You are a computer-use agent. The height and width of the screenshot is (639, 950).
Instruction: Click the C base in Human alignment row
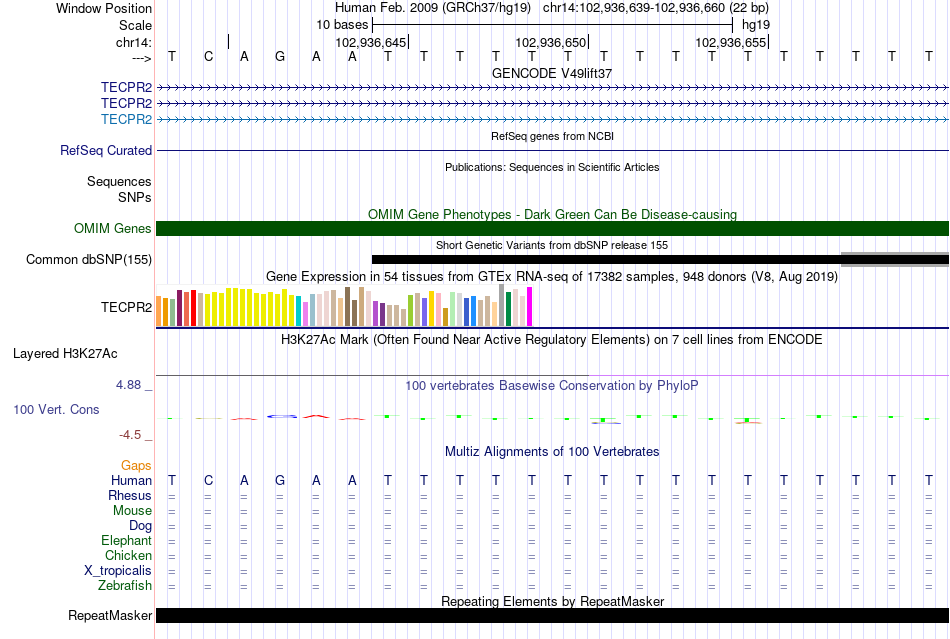(208, 480)
